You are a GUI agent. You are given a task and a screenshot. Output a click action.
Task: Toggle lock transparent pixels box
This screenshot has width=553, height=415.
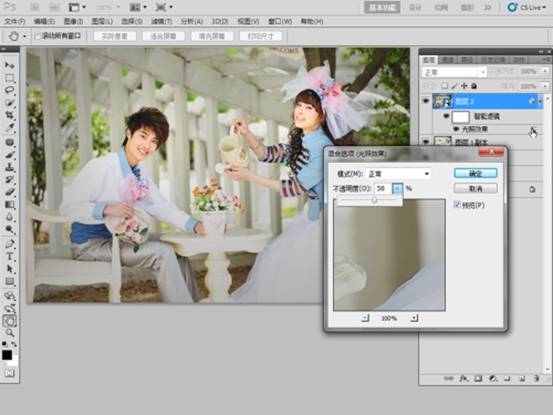tap(445, 86)
